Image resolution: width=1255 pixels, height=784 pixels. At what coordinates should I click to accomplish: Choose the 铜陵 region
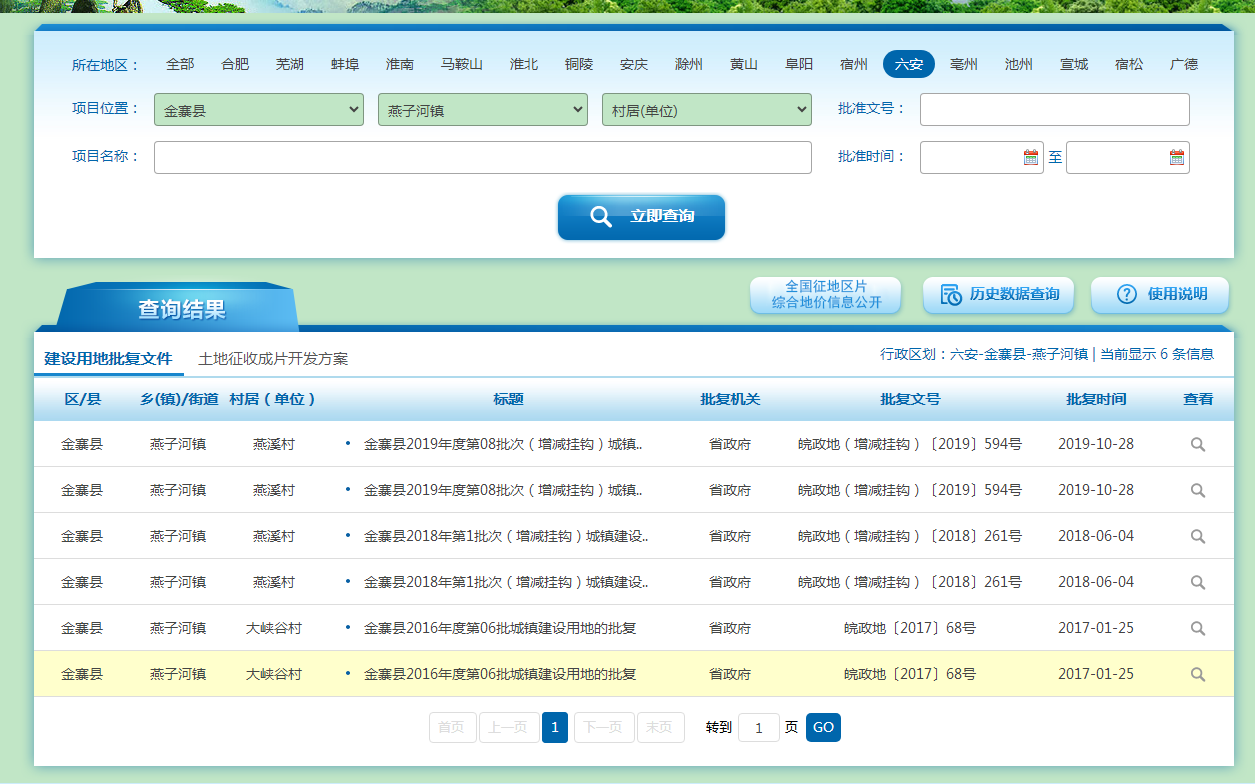tap(579, 64)
